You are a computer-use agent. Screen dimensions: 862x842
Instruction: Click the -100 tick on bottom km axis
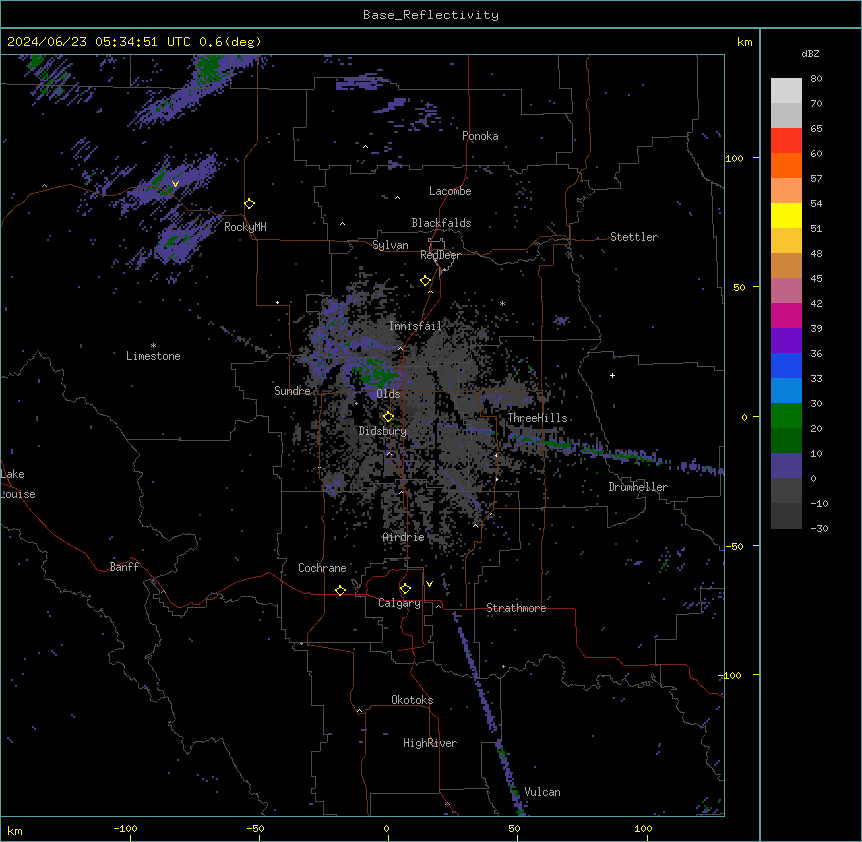125,829
